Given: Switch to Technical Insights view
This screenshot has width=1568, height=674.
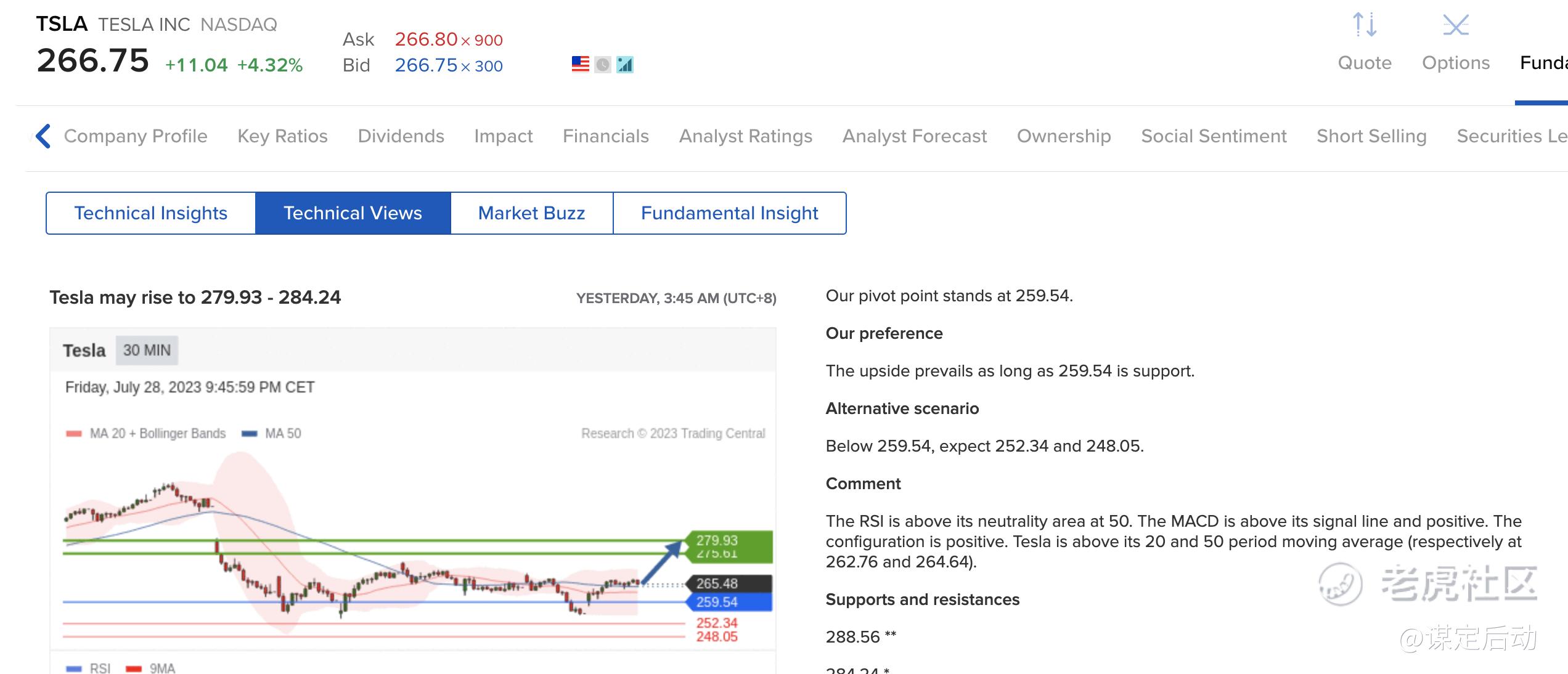Looking at the screenshot, I should point(151,213).
